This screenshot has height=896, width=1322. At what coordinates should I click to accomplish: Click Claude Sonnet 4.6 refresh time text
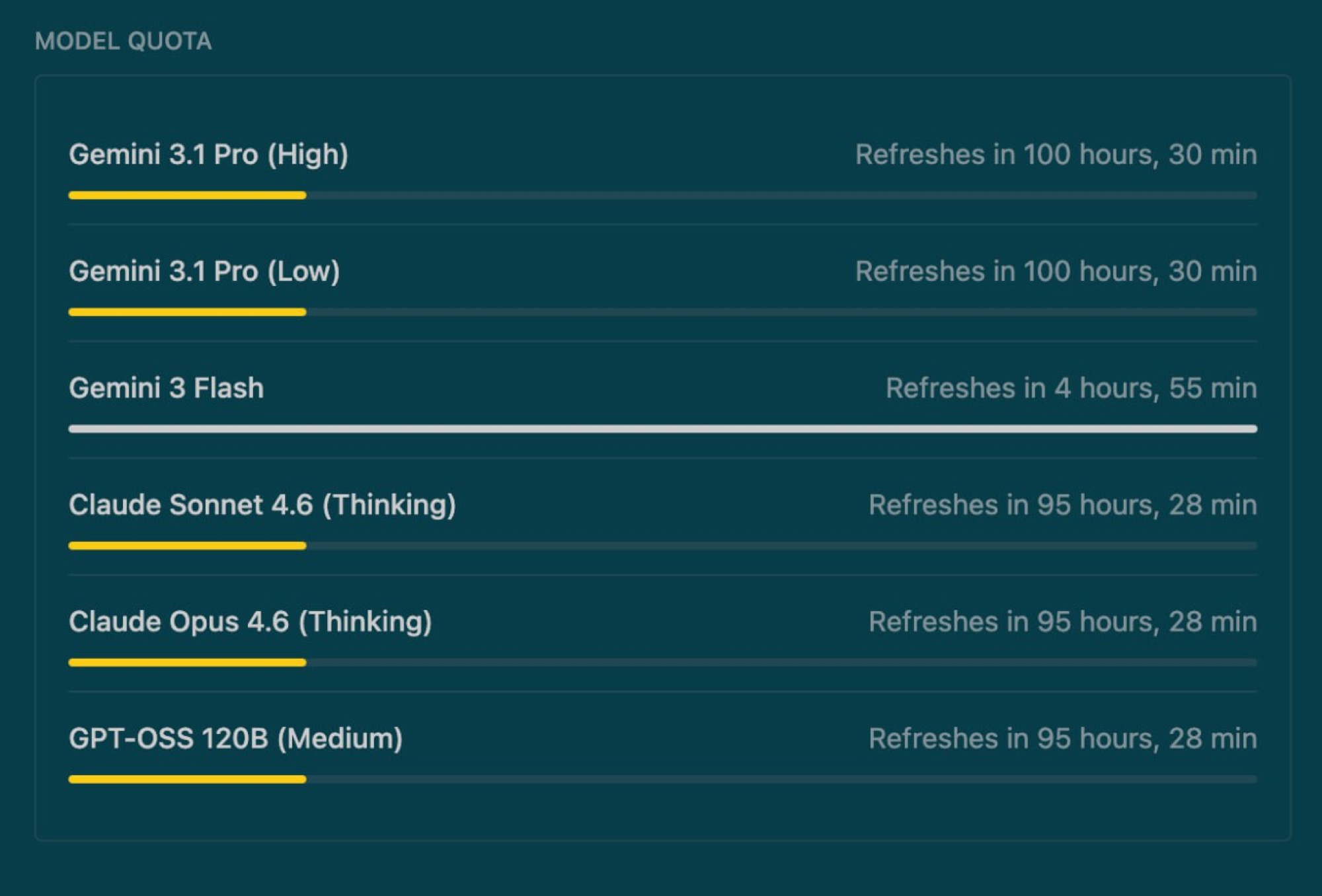(x=1062, y=505)
